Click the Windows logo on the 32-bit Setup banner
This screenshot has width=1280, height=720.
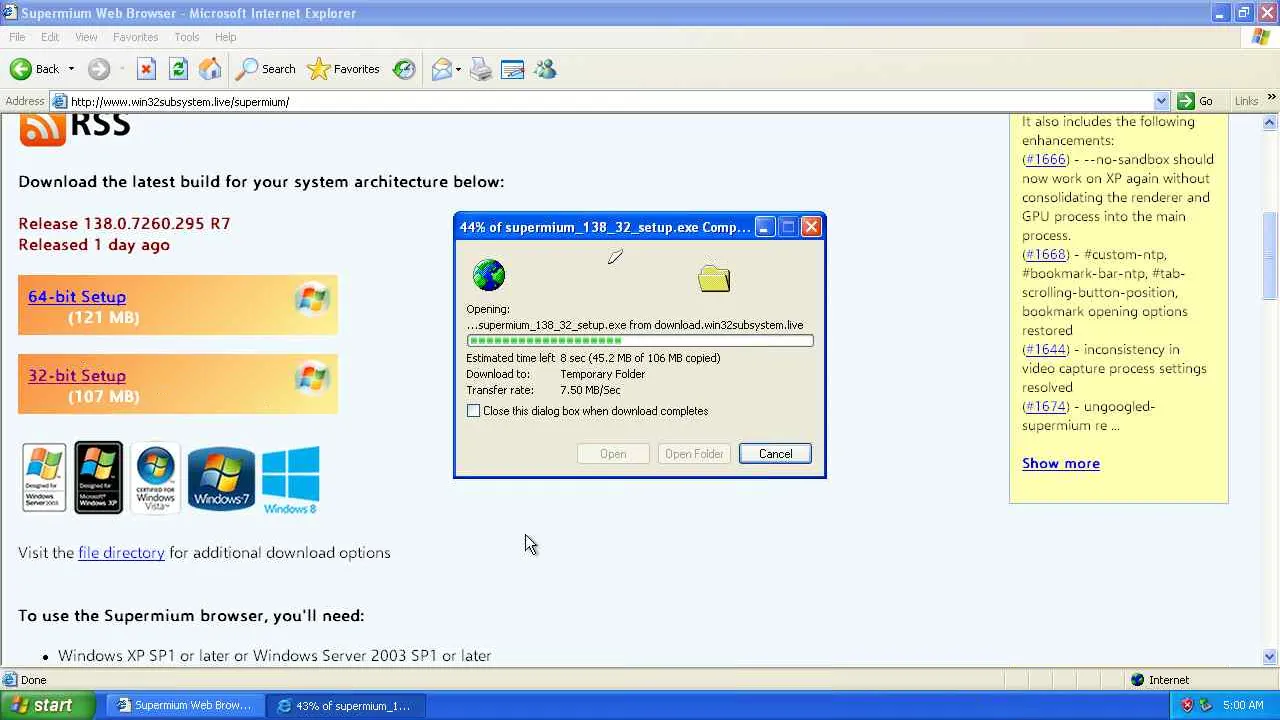point(312,378)
